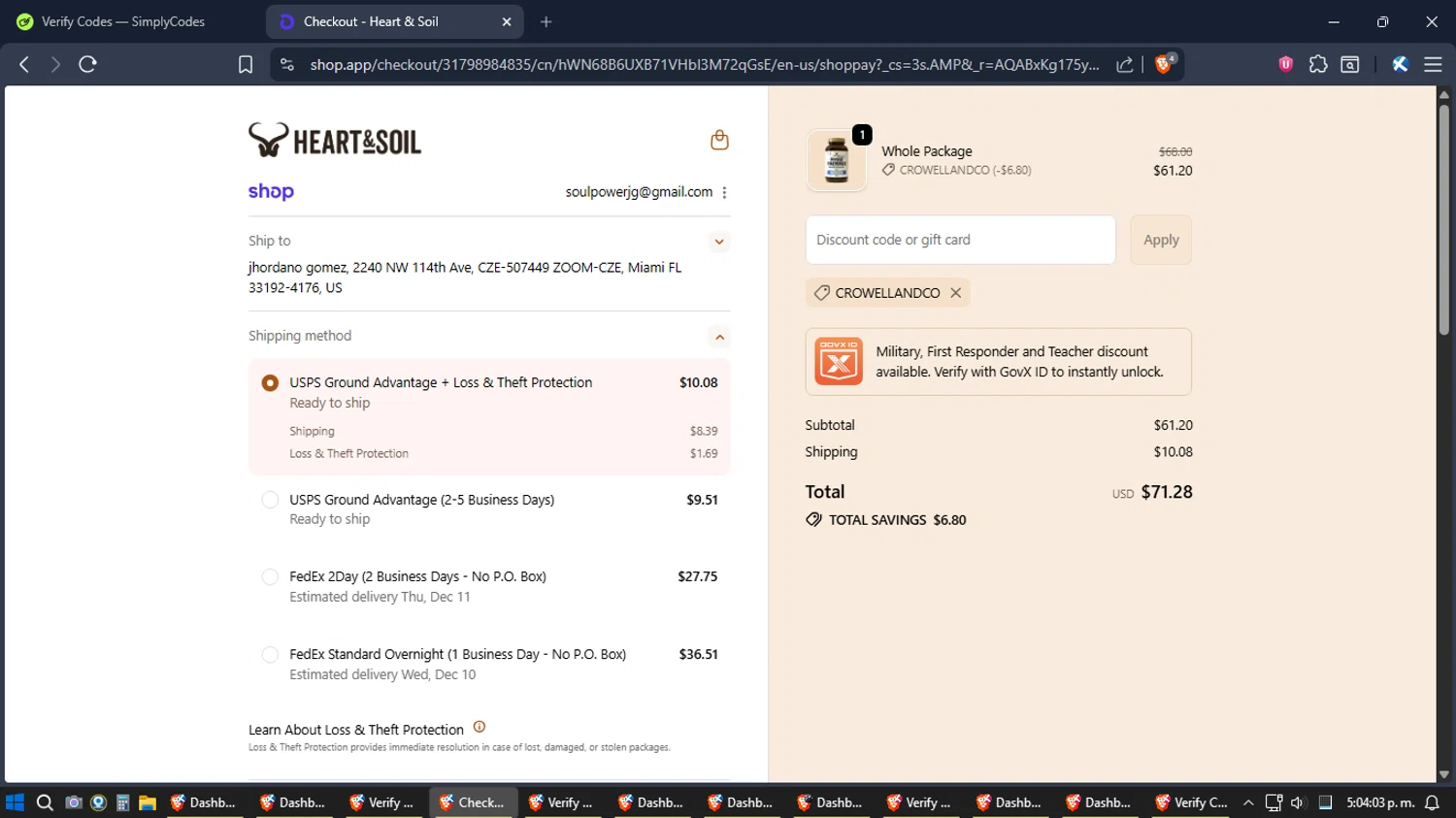Click the CROWELLANDCO discount tag

[x=887, y=293]
